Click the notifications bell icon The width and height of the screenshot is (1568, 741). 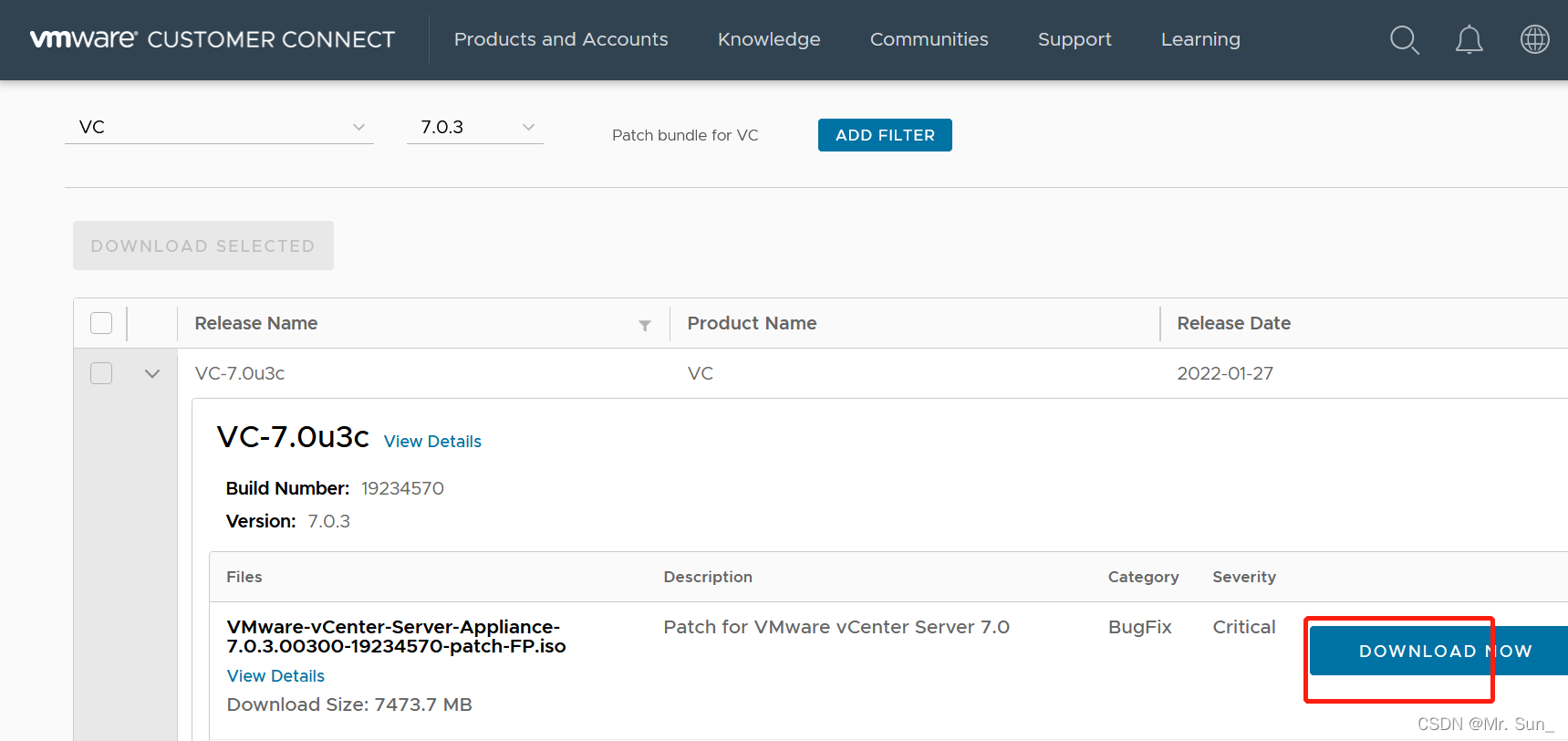[x=1469, y=40]
